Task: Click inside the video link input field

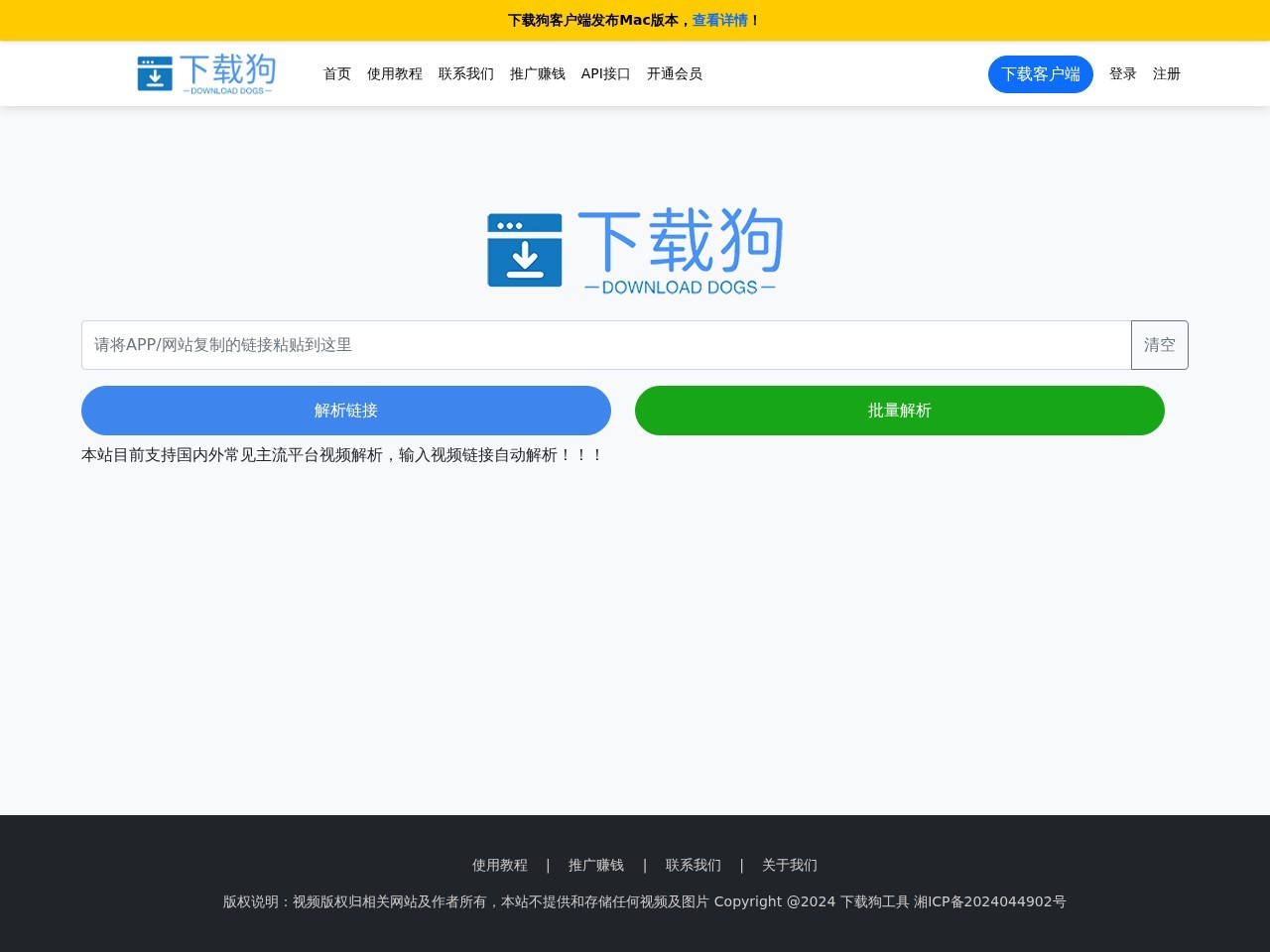Action: pyautogui.click(x=605, y=345)
